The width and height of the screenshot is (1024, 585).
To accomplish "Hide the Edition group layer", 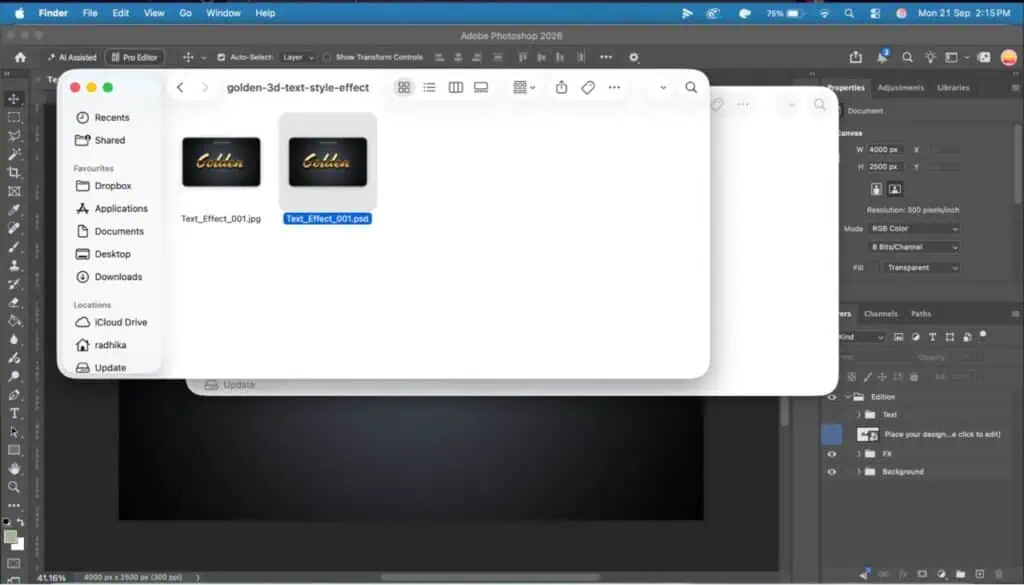I will pos(831,397).
